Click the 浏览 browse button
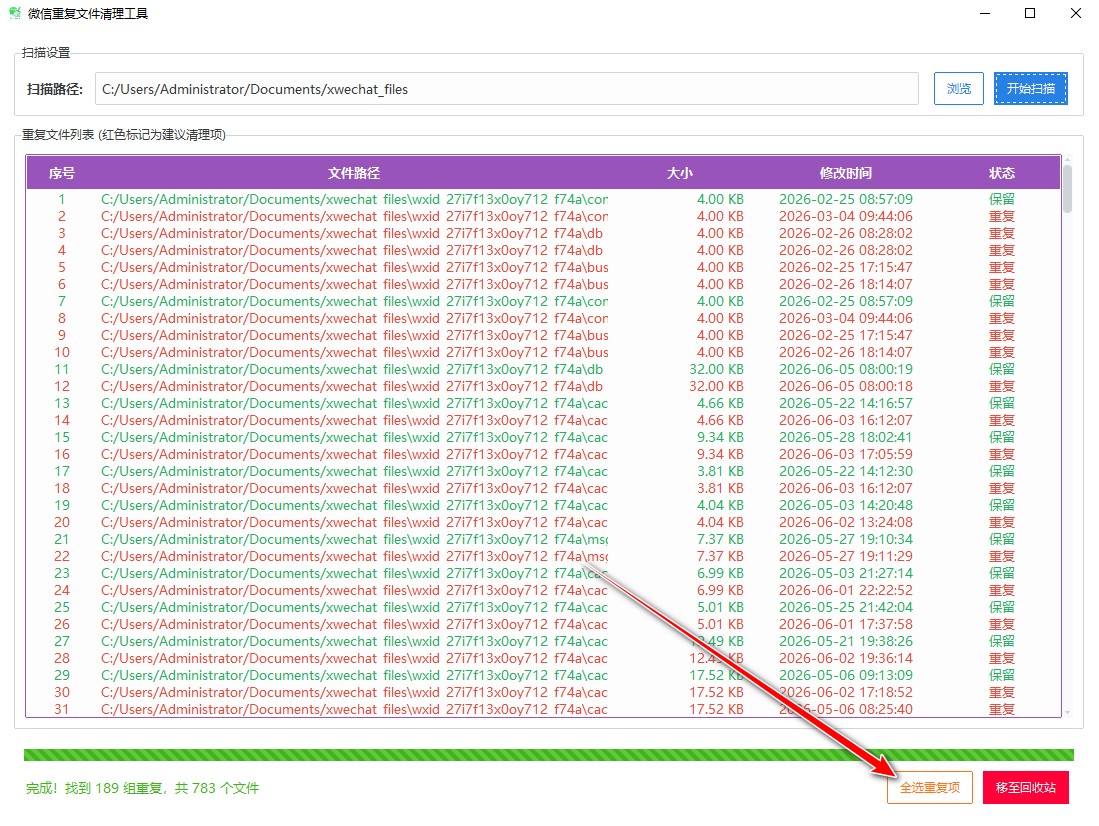 [958, 89]
